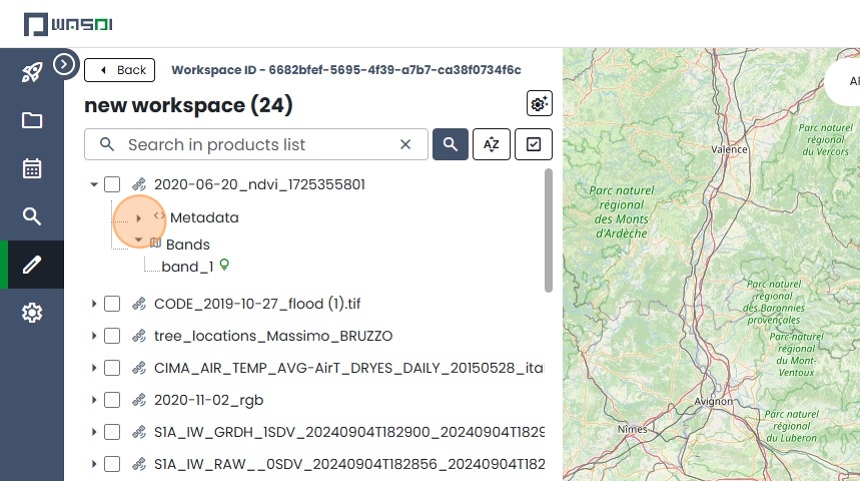
Task: Check the S1A_IW_GRDH_1SDV product checkbox
Action: click(x=112, y=432)
